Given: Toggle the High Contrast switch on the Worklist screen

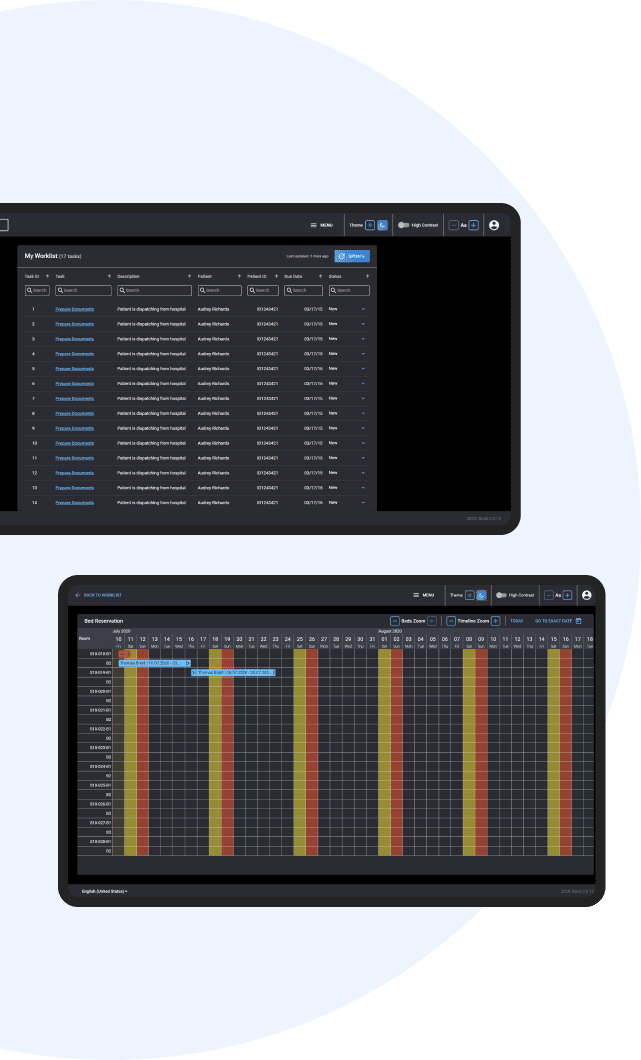Looking at the screenshot, I should [x=404, y=225].
